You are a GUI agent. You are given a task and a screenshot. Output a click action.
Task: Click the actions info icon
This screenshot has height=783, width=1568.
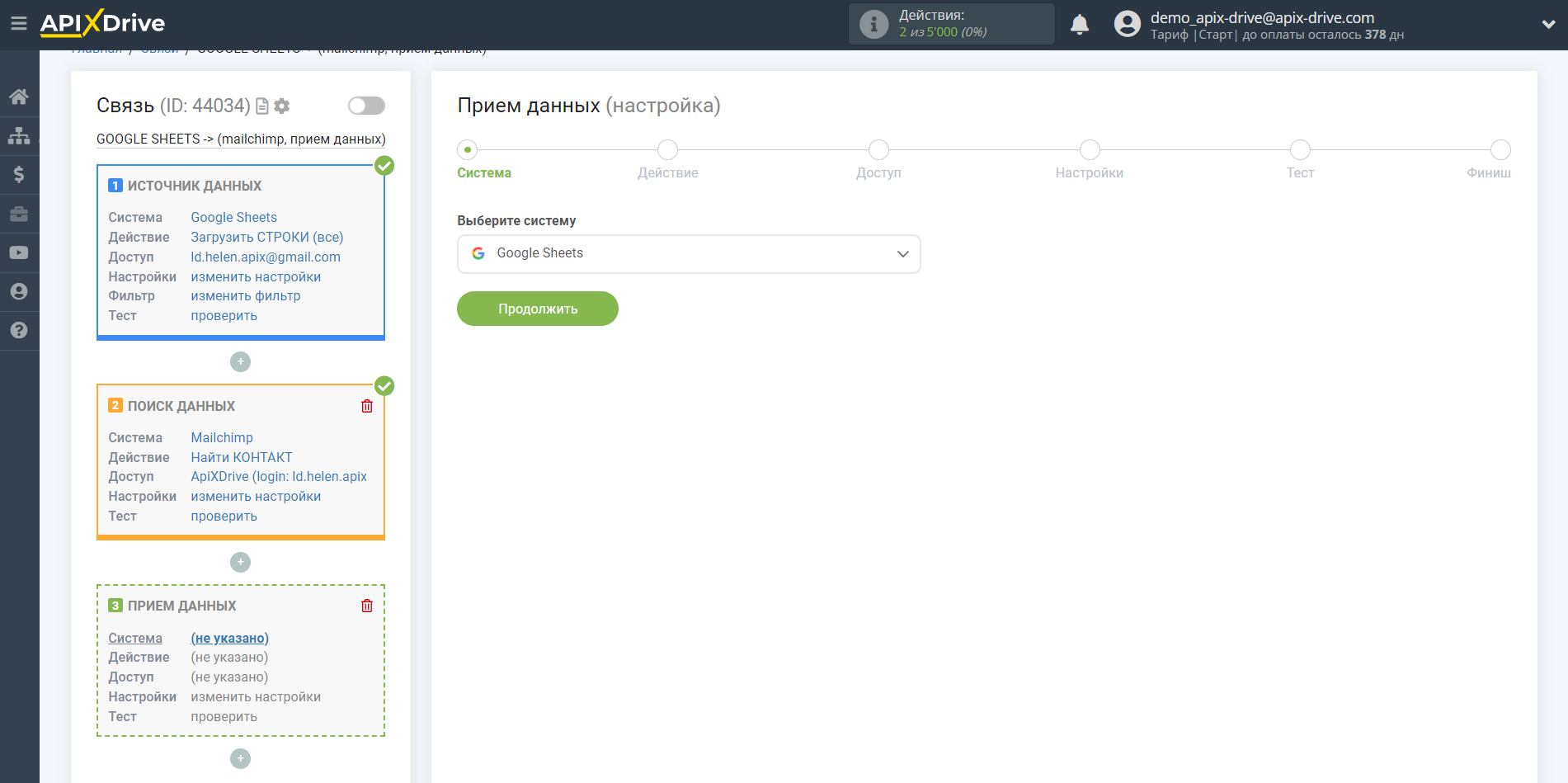point(874,24)
